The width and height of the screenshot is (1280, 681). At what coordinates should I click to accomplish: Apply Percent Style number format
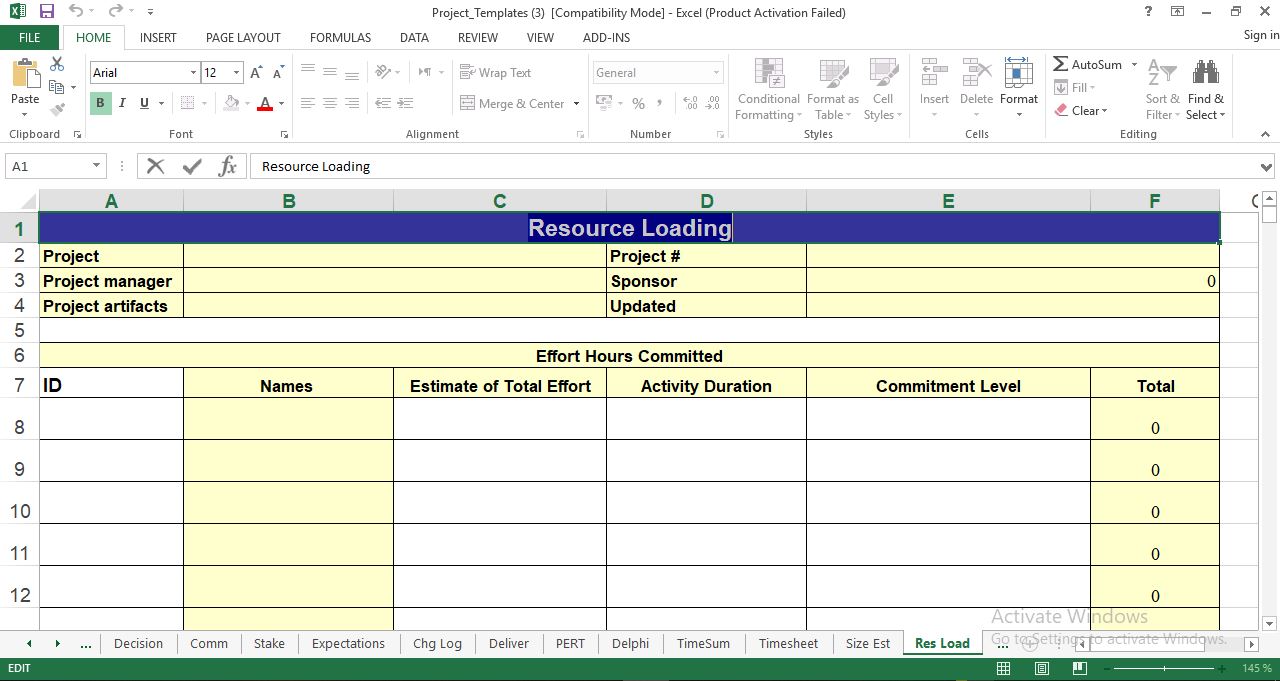637,103
